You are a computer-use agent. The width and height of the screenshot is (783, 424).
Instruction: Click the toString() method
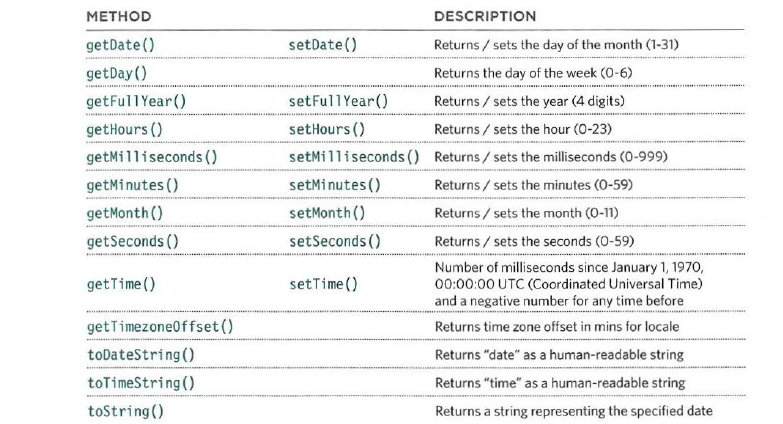pyautogui.click(x=125, y=411)
